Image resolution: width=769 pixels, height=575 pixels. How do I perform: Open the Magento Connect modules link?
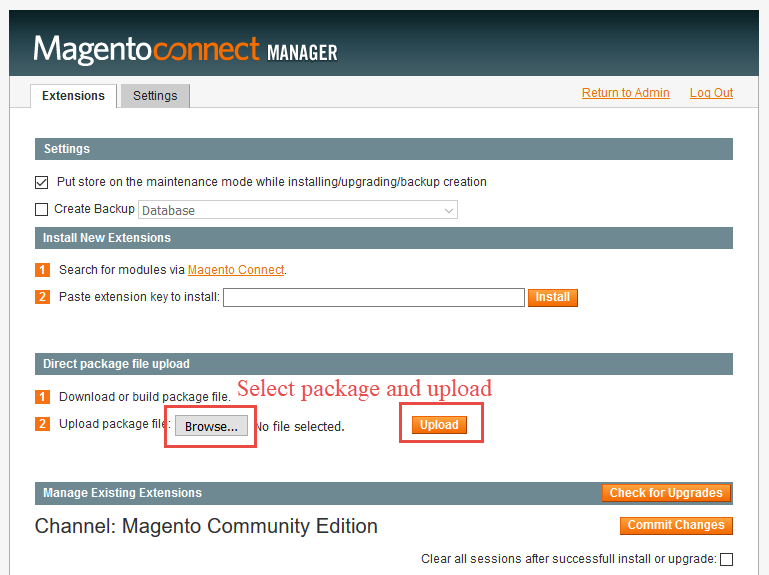(x=236, y=270)
